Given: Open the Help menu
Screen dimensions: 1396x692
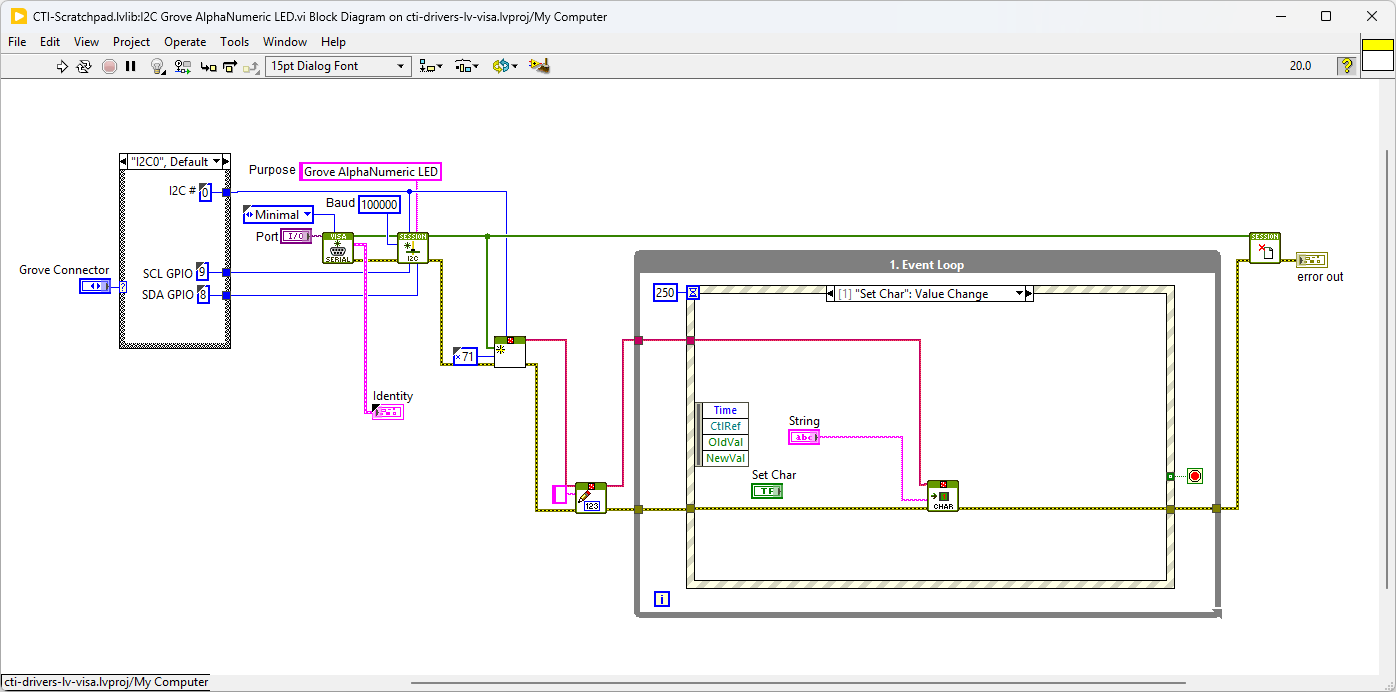Looking at the screenshot, I should click(x=333, y=42).
